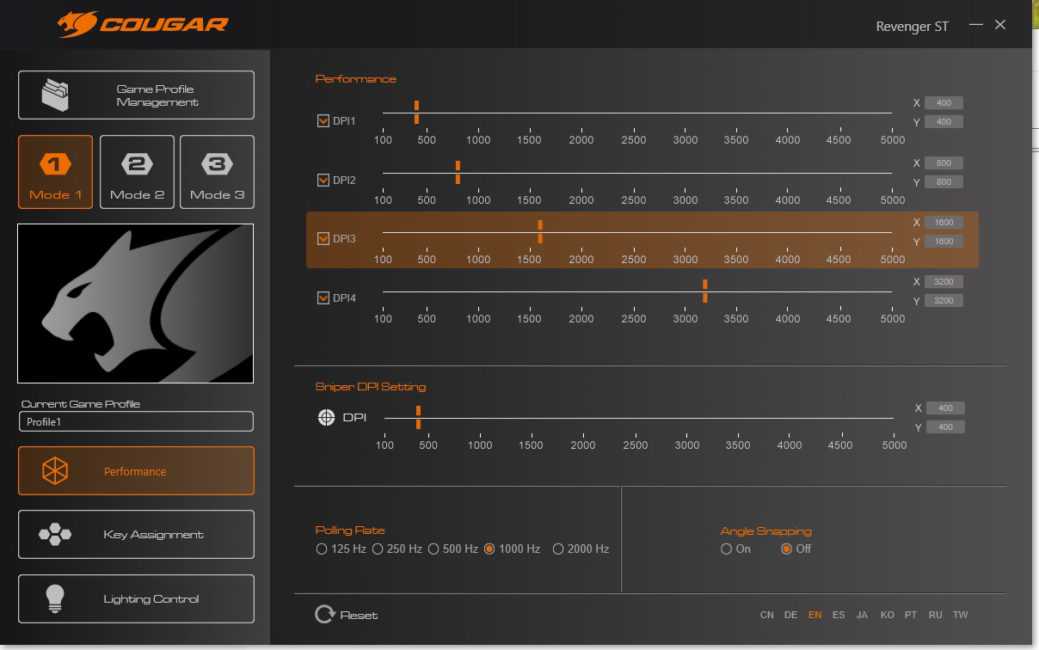Click the DPI3 X value field
This screenshot has width=1039, height=650.
click(x=944, y=222)
